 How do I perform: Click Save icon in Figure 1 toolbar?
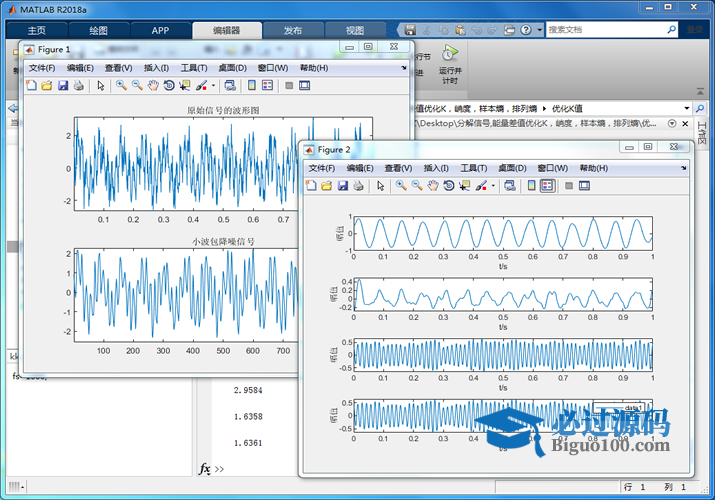click(x=63, y=86)
